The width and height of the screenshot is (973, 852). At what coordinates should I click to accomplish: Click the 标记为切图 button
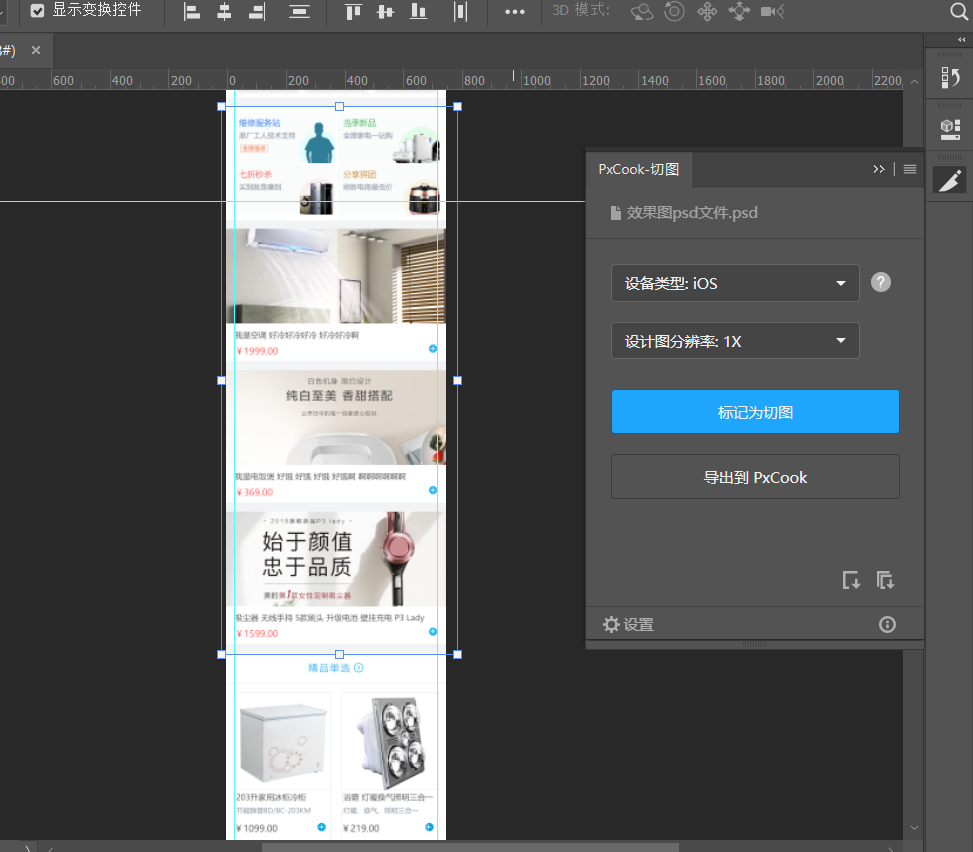(x=755, y=412)
